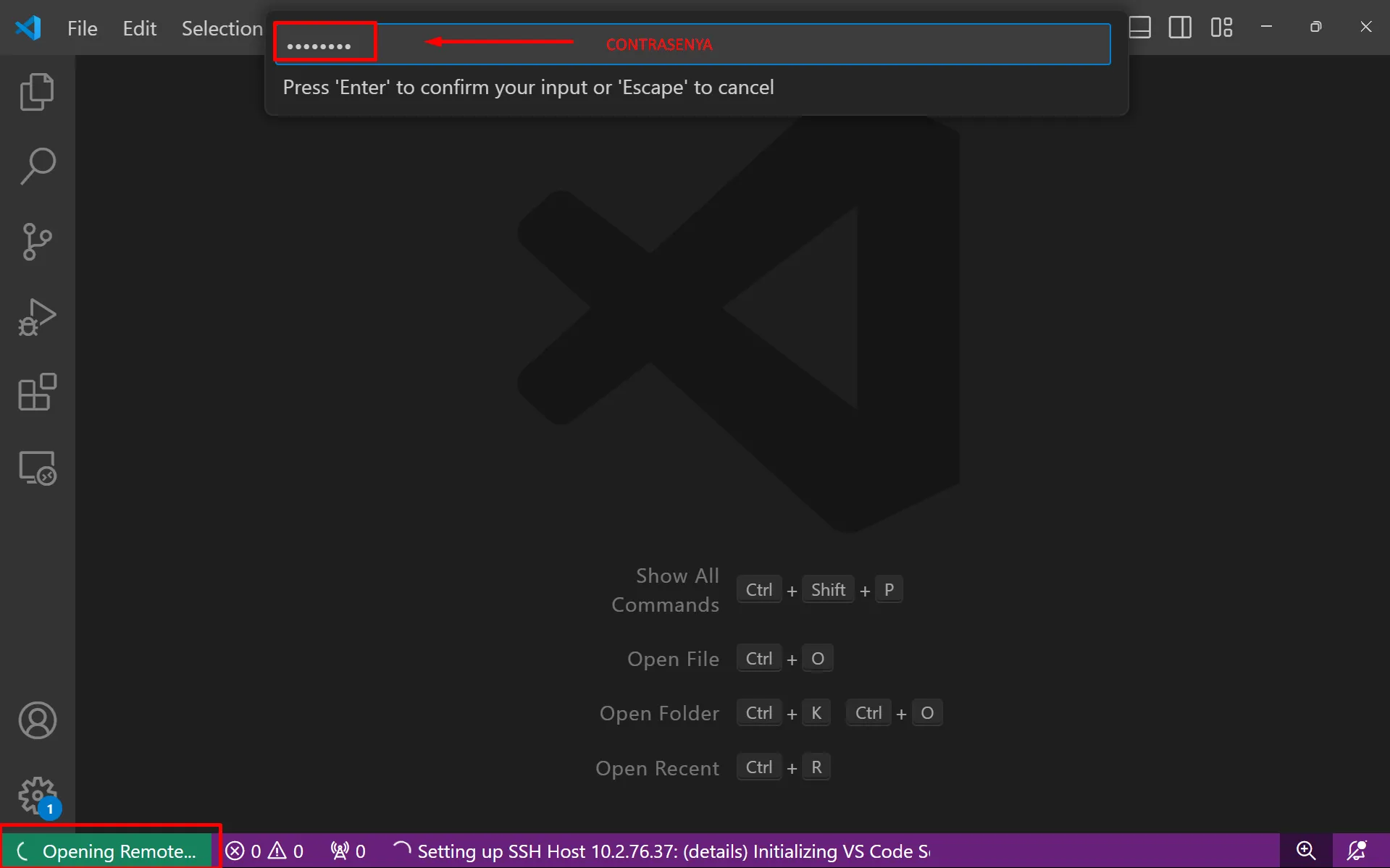
Task: Toggle the bottom panel layout button
Action: [x=1139, y=28]
